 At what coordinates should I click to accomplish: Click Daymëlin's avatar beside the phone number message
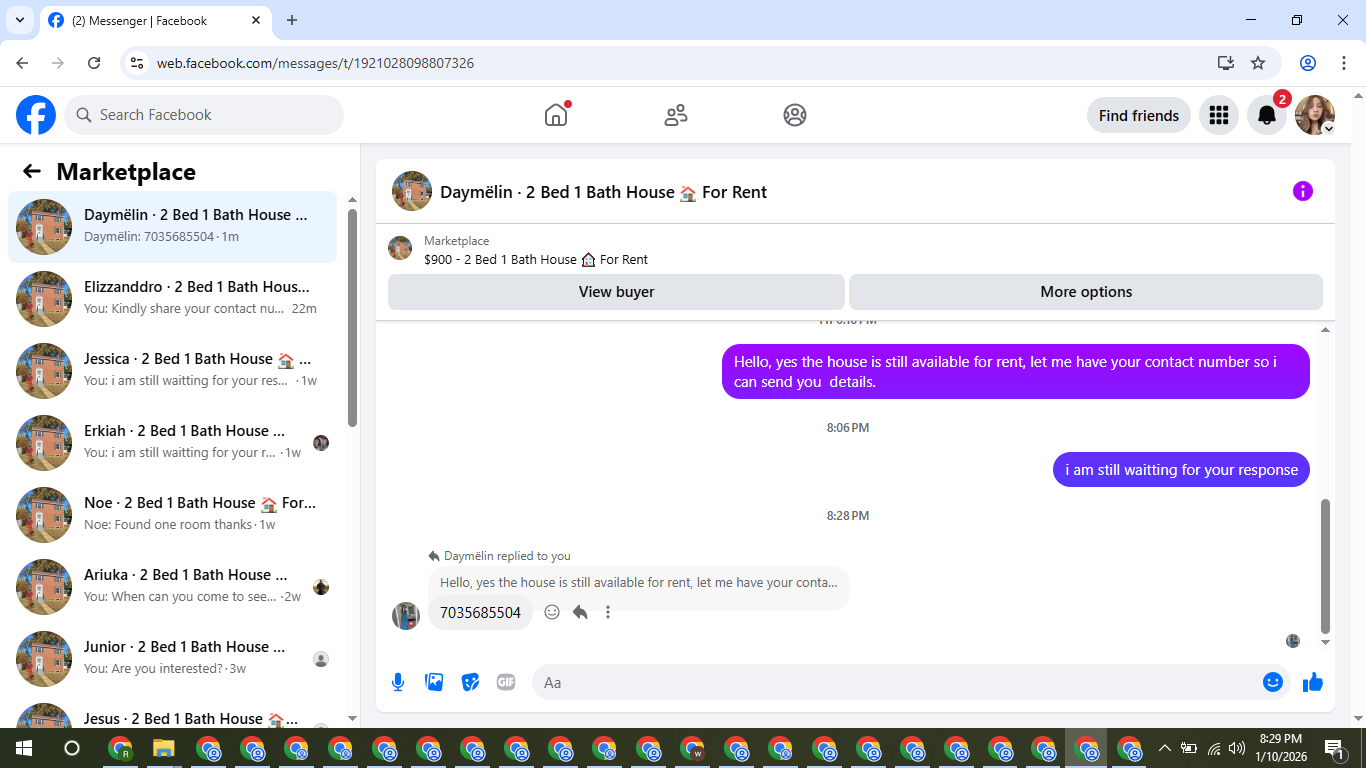pyautogui.click(x=405, y=615)
